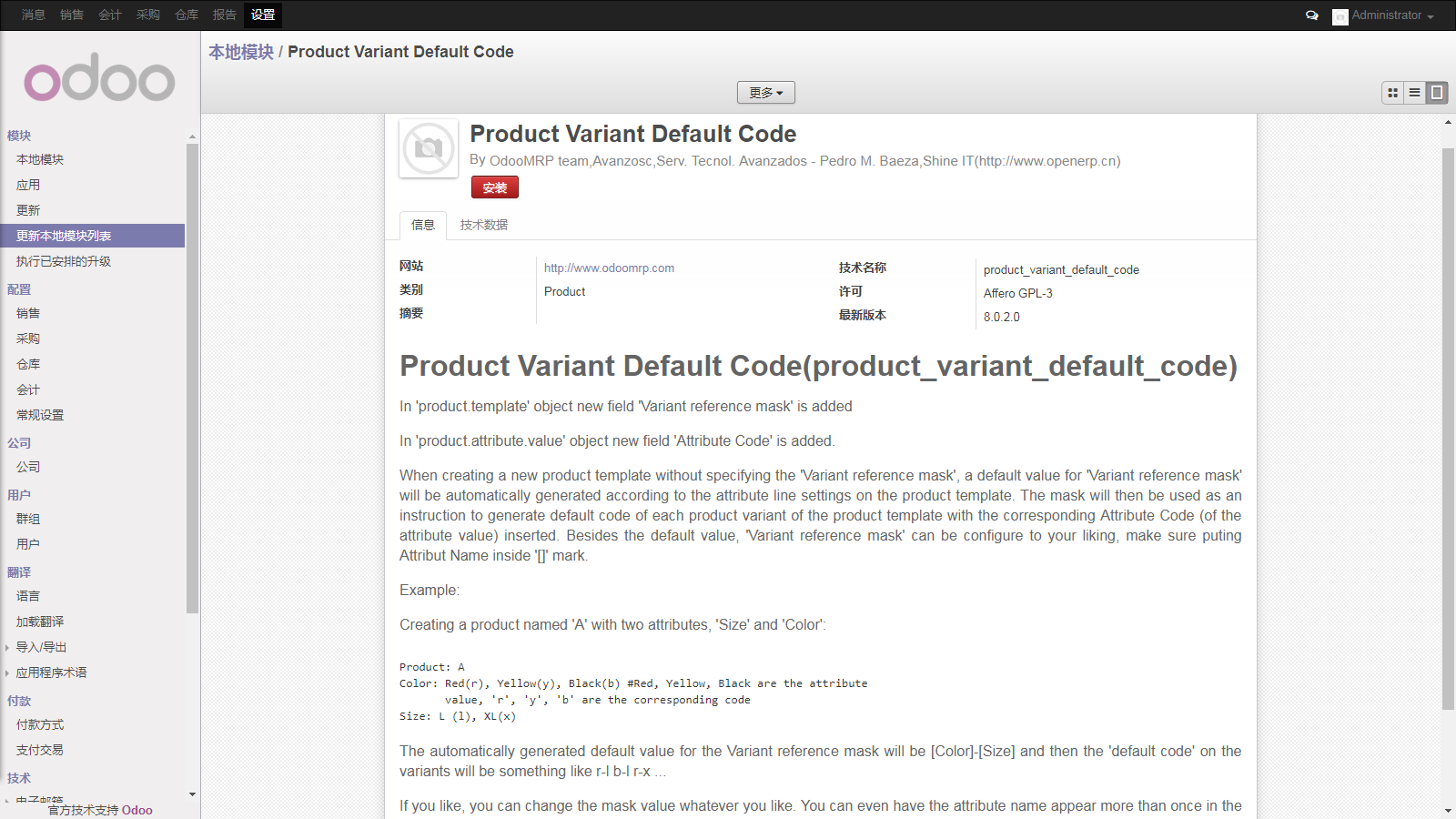This screenshot has width=1456, height=819.
Task: Open the 更多 dropdown menu
Action: (x=766, y=93)
